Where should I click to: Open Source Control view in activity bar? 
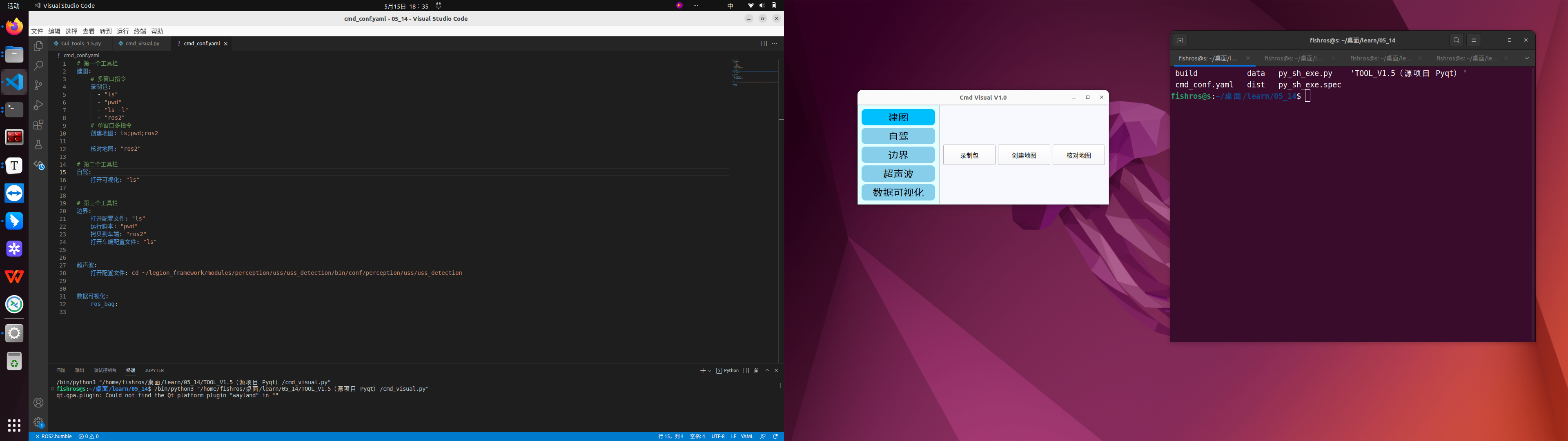(38, 85)
